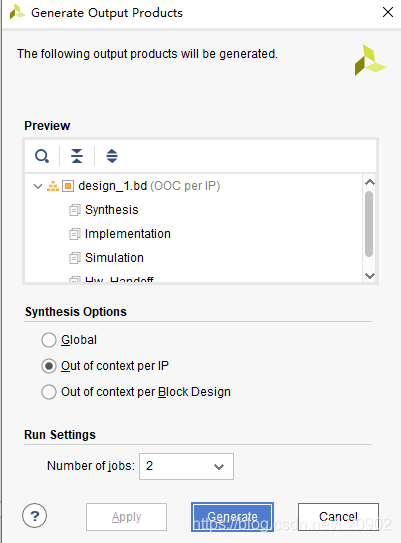This screenshot has width=401, height=543.
Task: Collapse the design_1.bd tree node
Action: (x=38, y=186)
